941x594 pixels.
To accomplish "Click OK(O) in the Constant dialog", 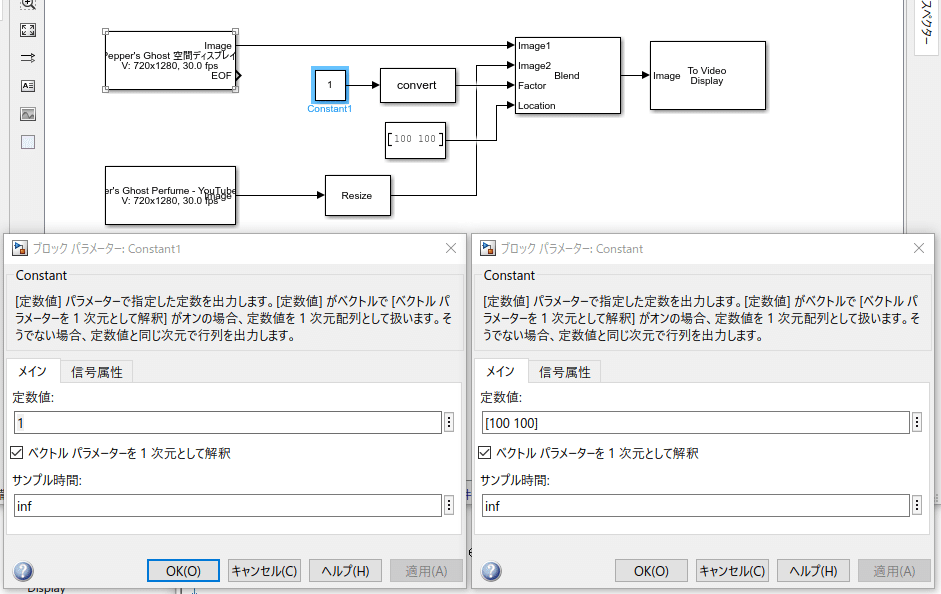I will coord(651,571).
